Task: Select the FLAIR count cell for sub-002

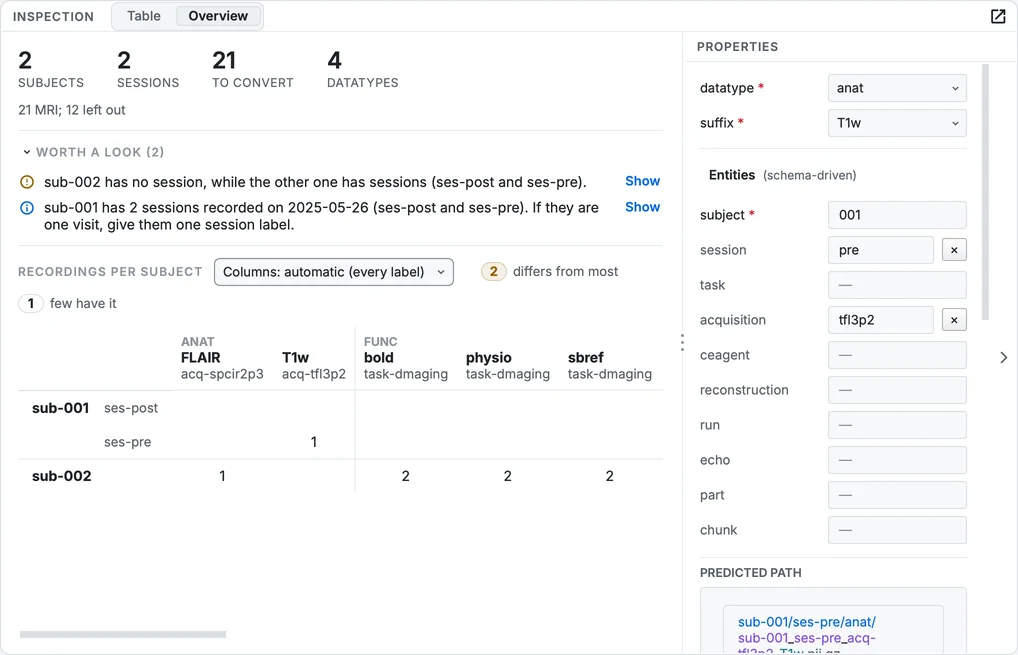Action: tap(222, 476)
